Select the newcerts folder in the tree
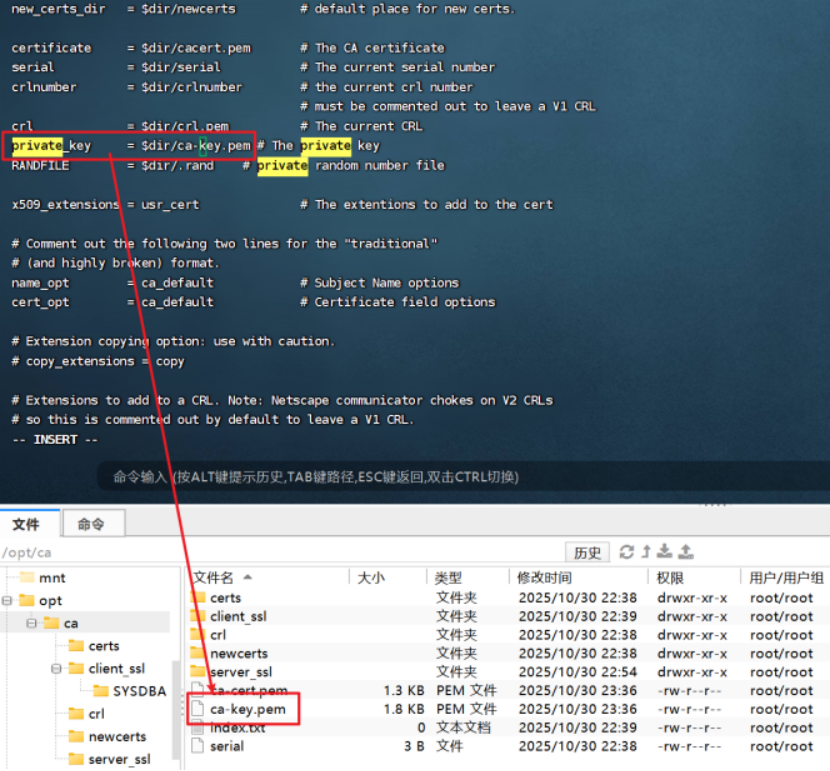Viewport: 830px width, 771px height. click(107, 737)
